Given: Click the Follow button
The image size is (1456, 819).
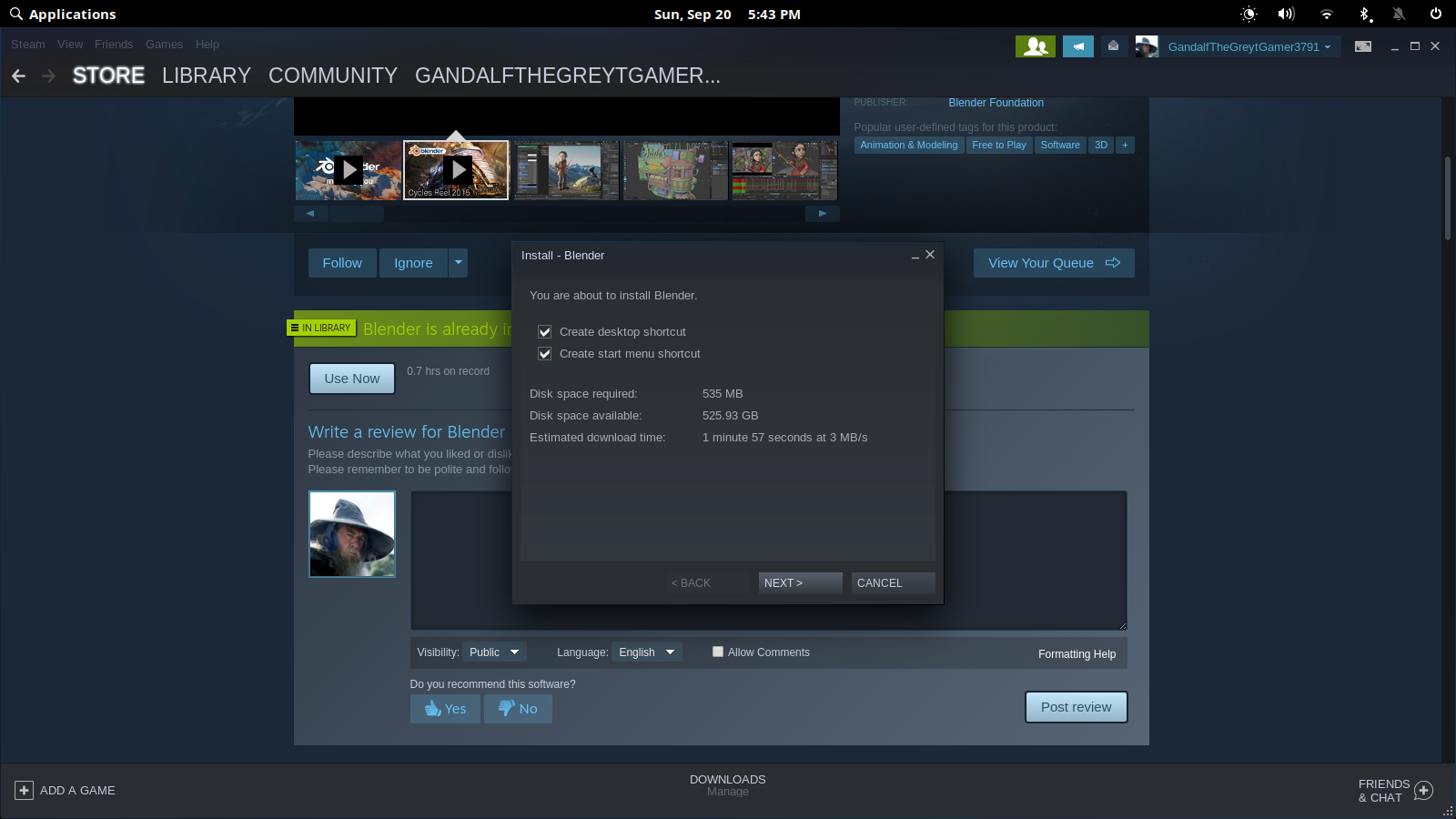Looking at the screenshot, I should pyautogui.click(x=342, y=263).
